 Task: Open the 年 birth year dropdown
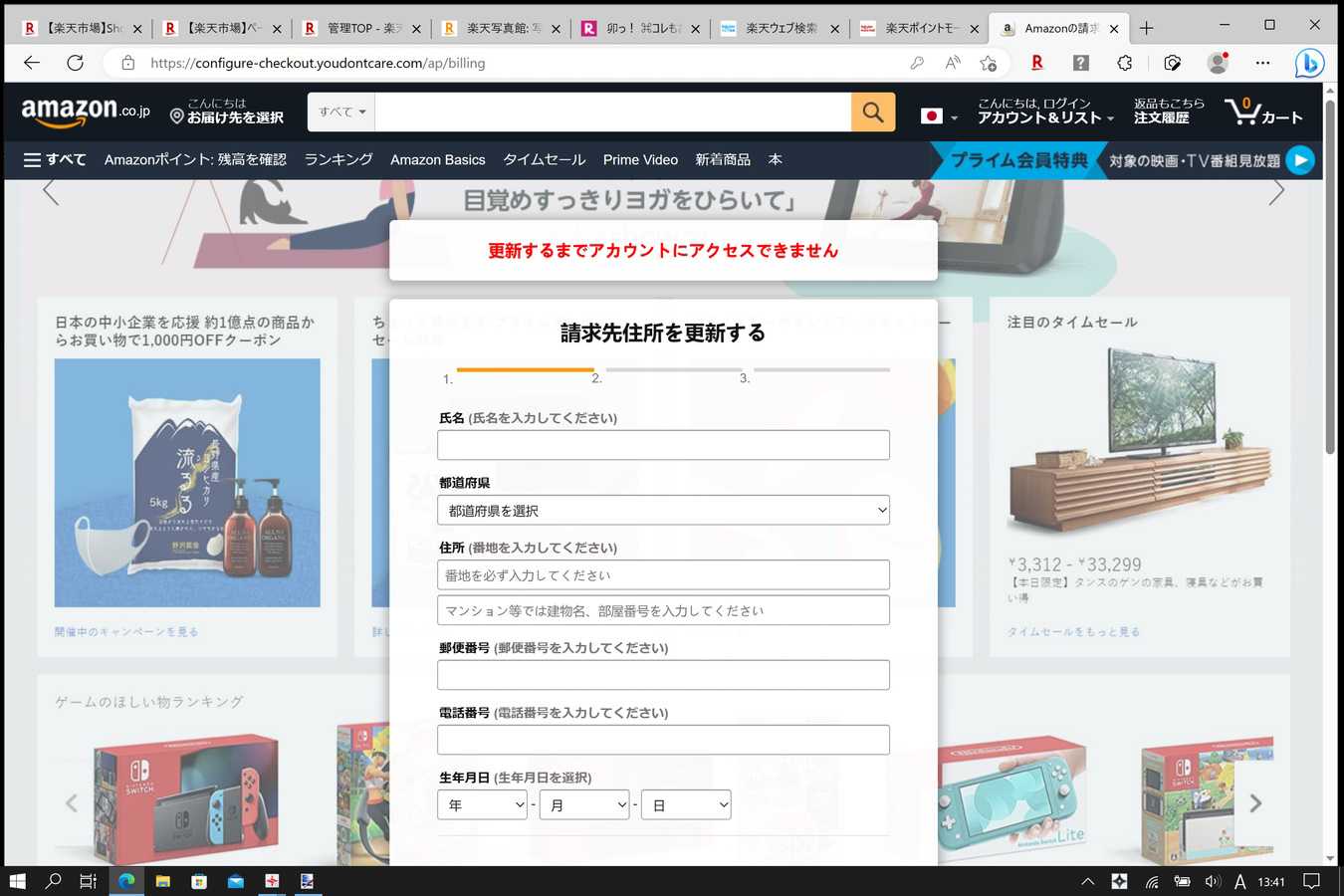(x=482, y=805)
